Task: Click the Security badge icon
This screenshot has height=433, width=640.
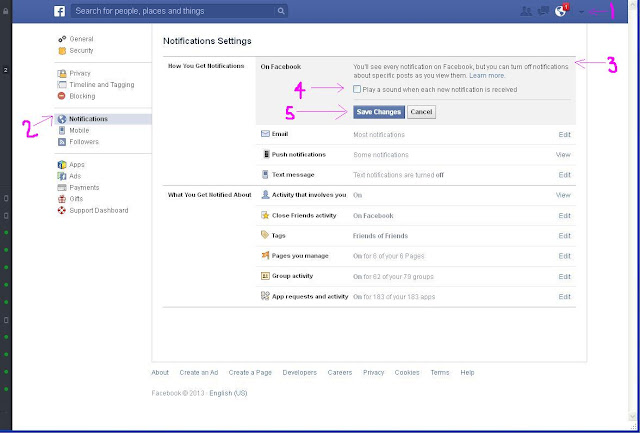Action: point(62,51)
